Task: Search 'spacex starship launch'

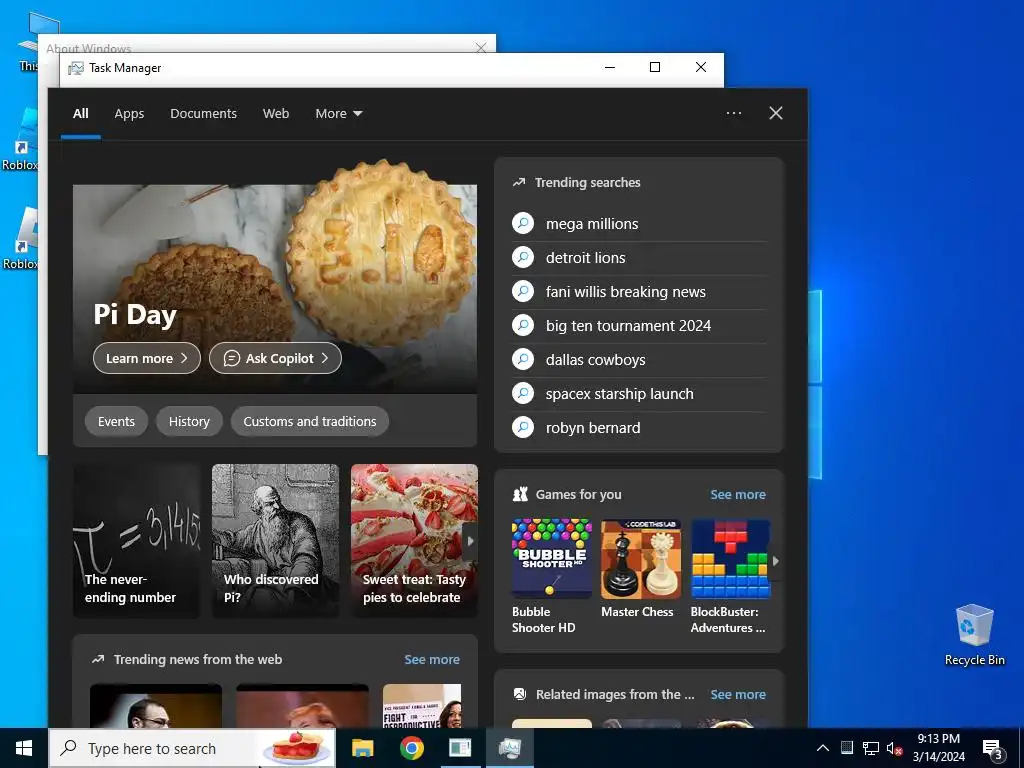Action: [620, 393]
